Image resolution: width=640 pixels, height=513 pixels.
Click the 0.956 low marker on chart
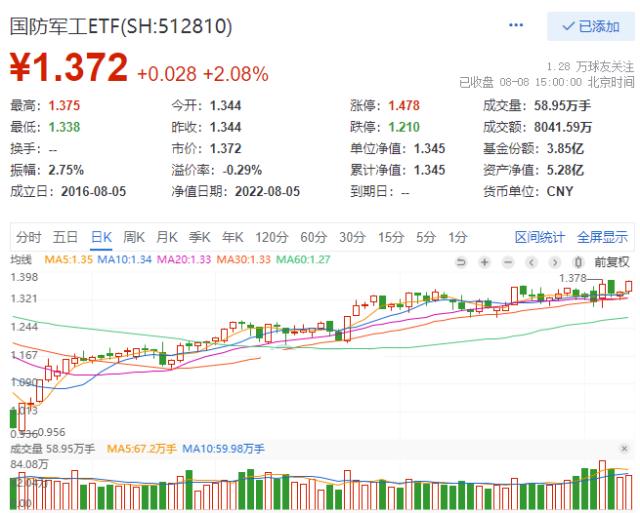51,432
